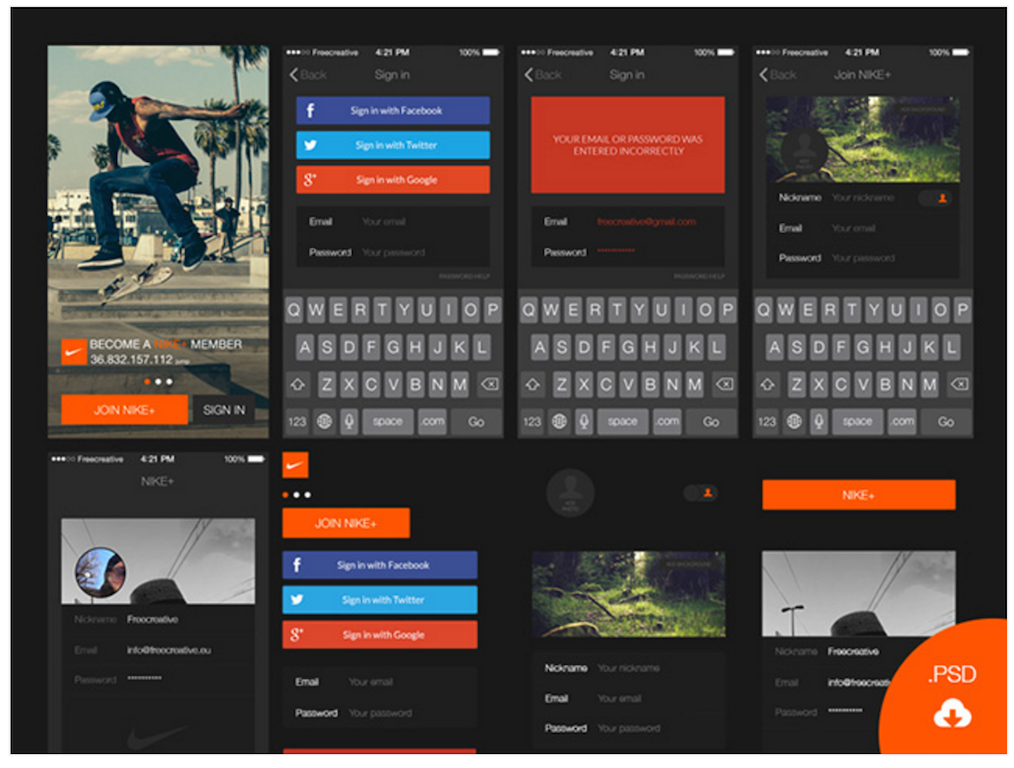Hit the backspace key on the Join NIKE+ keyboard

(x=960, y=385)
